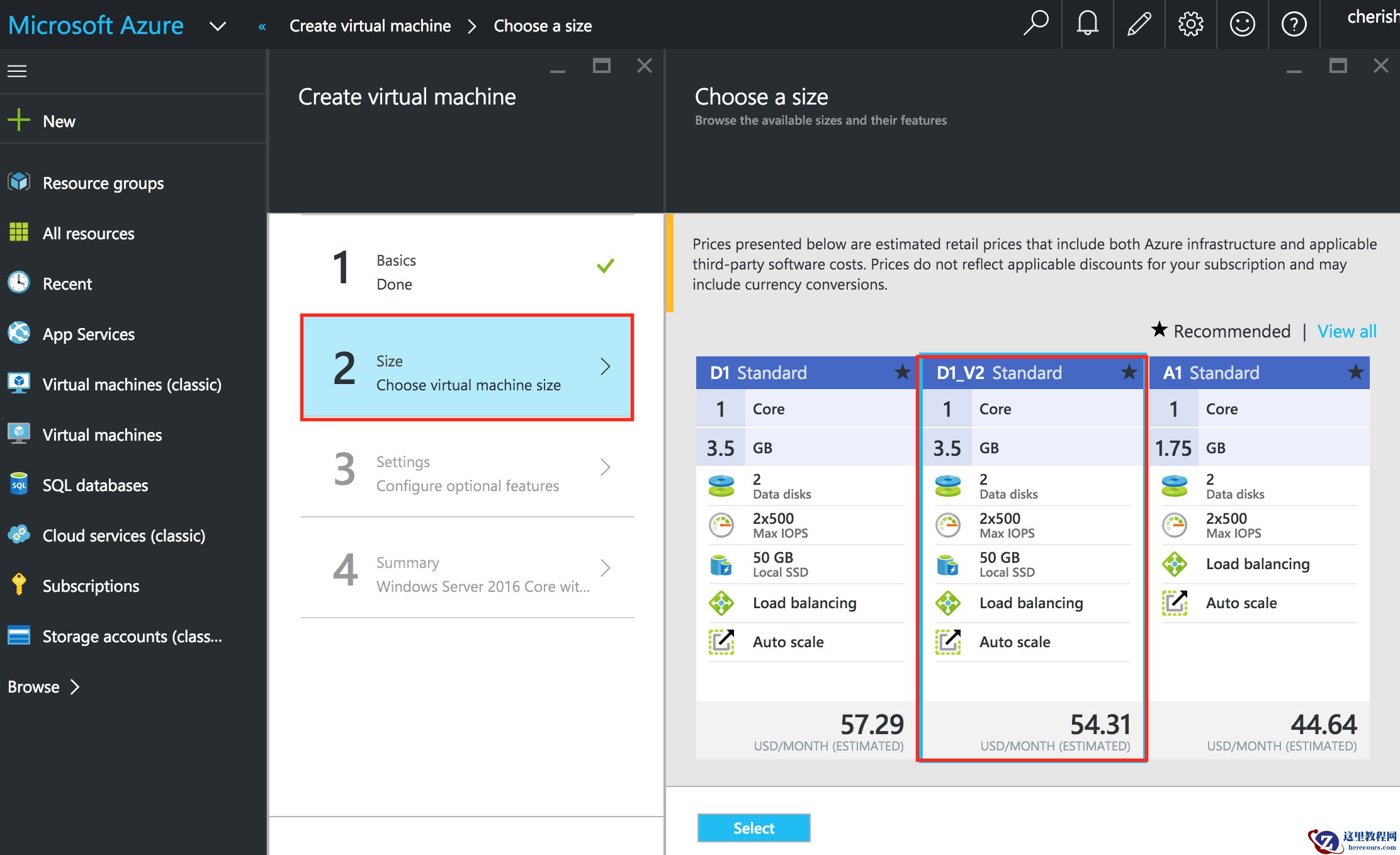Image resolution: width=1400 pixels, height=855 pixels.
Task: Open step 4 Summary step
Action: tap(468, 568)
